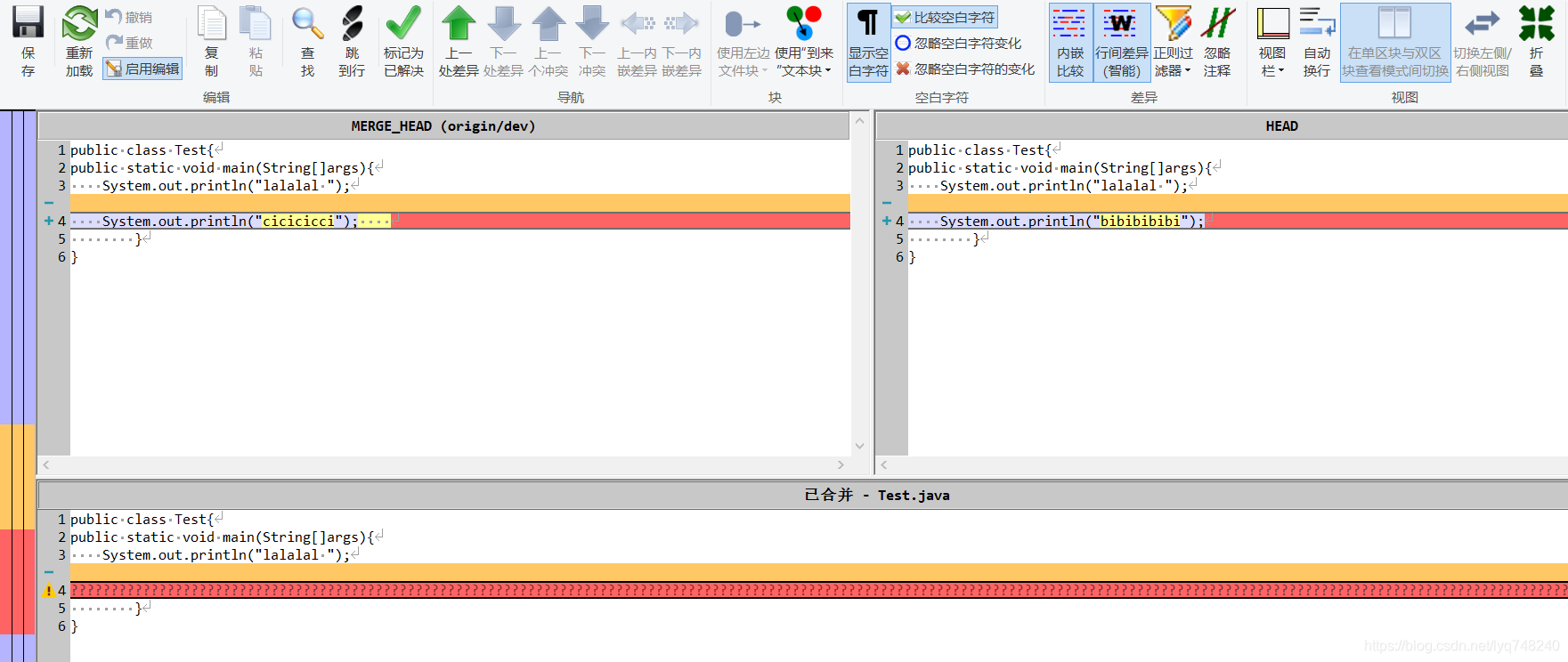Click "bibibibibi" println line in HEAD
Image resolution: width=1568 pixels, height=662 pixels.
[x=1238, y=221]
